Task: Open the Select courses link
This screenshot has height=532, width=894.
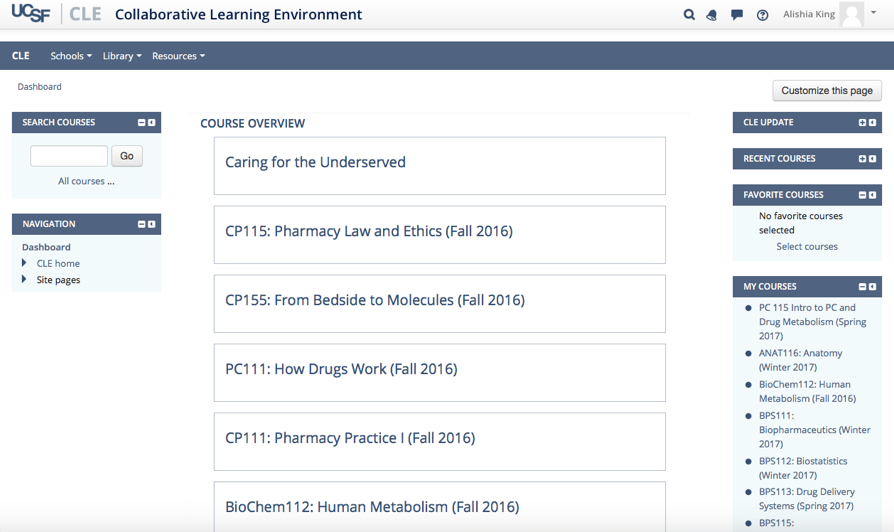Action: coord(807,247)
